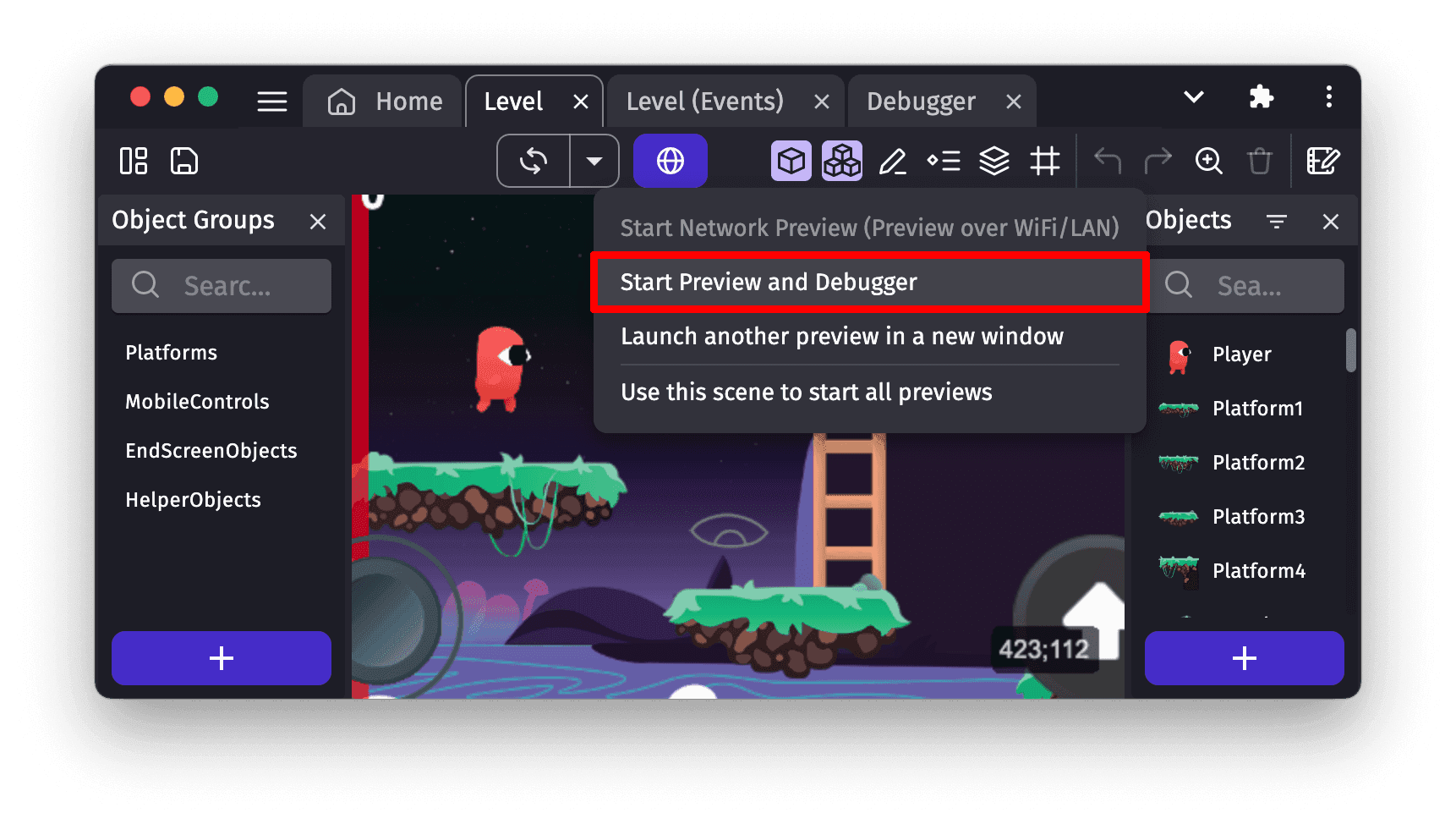Click the save project icon

click(183, 161)
